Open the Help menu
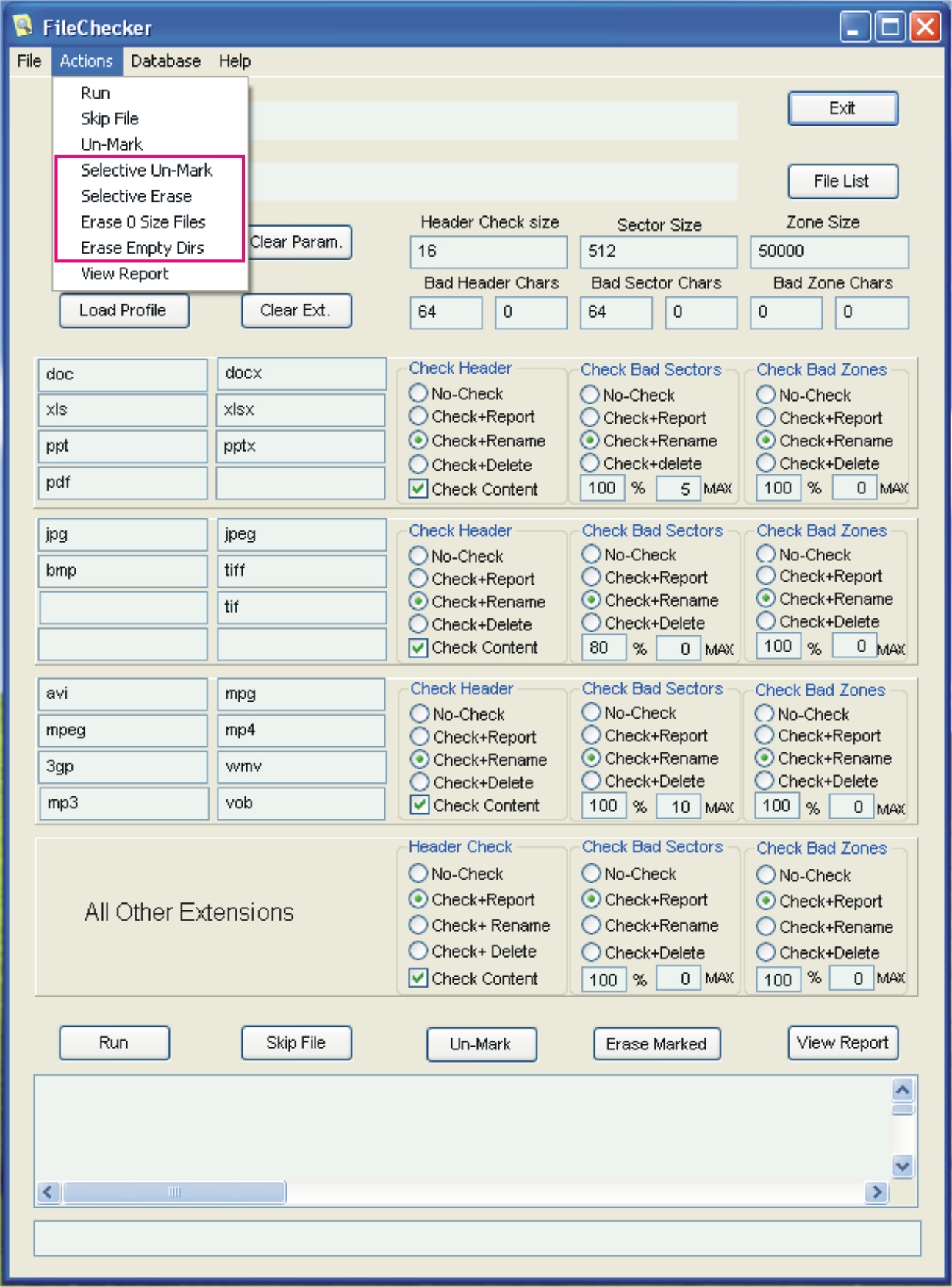Image resolution: width=952 pixels, height=1287 pixels. (235, 61)
